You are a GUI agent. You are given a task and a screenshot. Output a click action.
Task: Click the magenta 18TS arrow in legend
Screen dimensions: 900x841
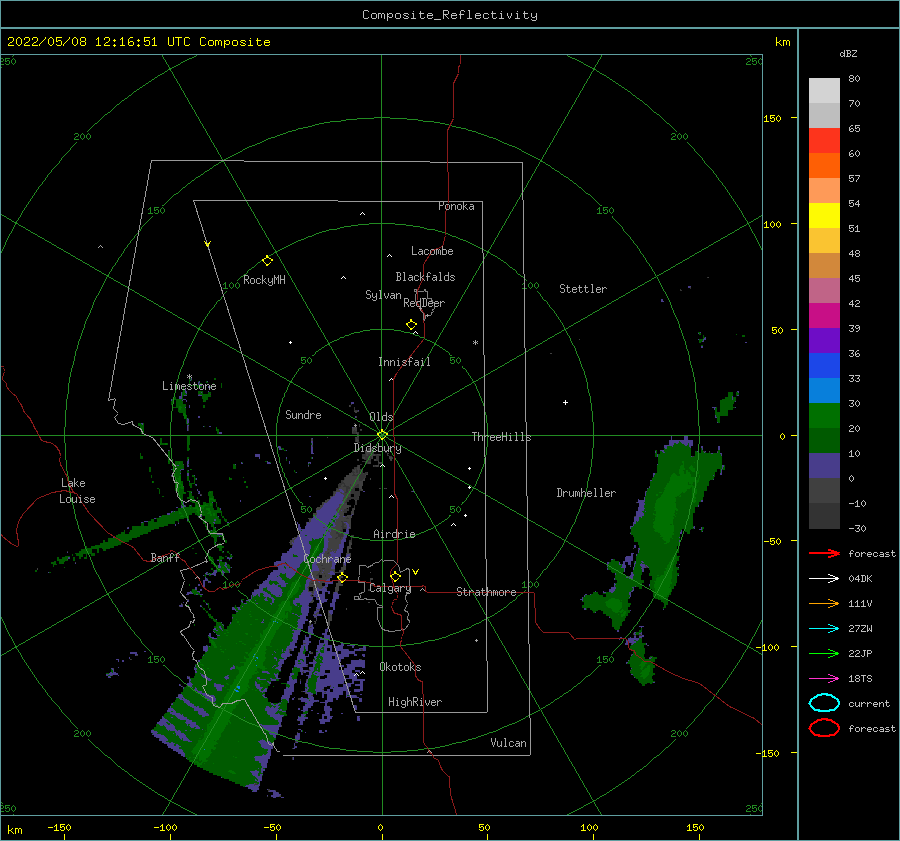point(824,679)
